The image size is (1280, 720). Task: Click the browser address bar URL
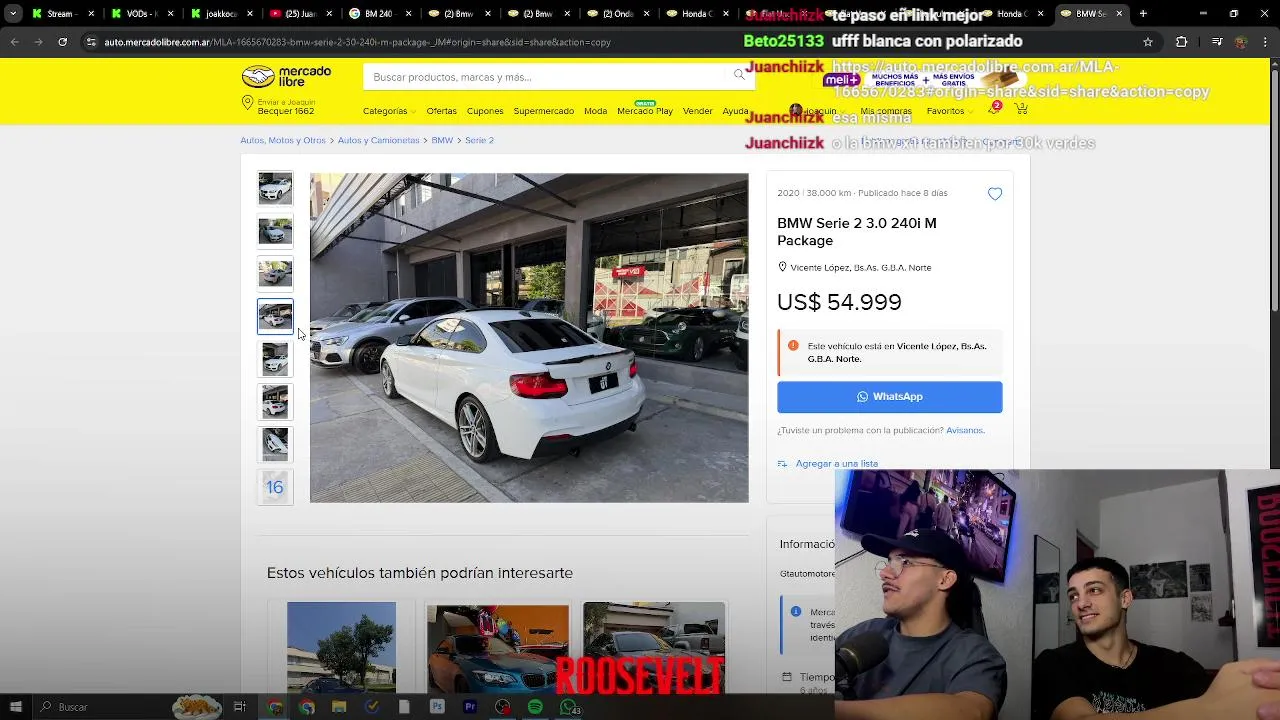[357, 42]
